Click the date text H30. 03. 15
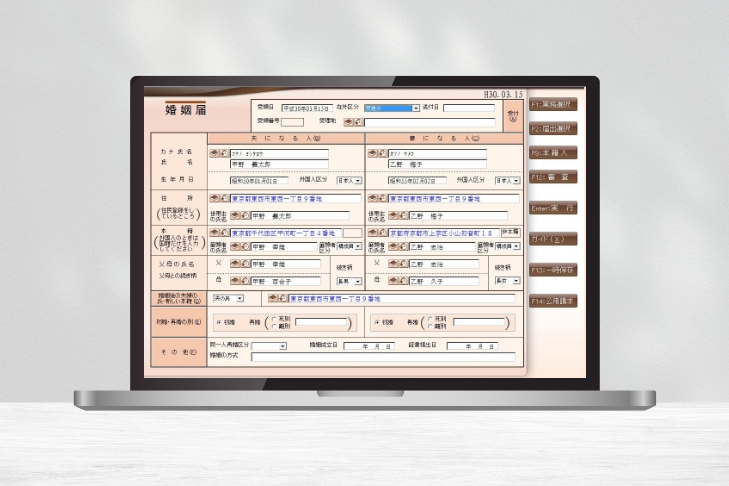729x486 pixels. [x=503, y=94]
